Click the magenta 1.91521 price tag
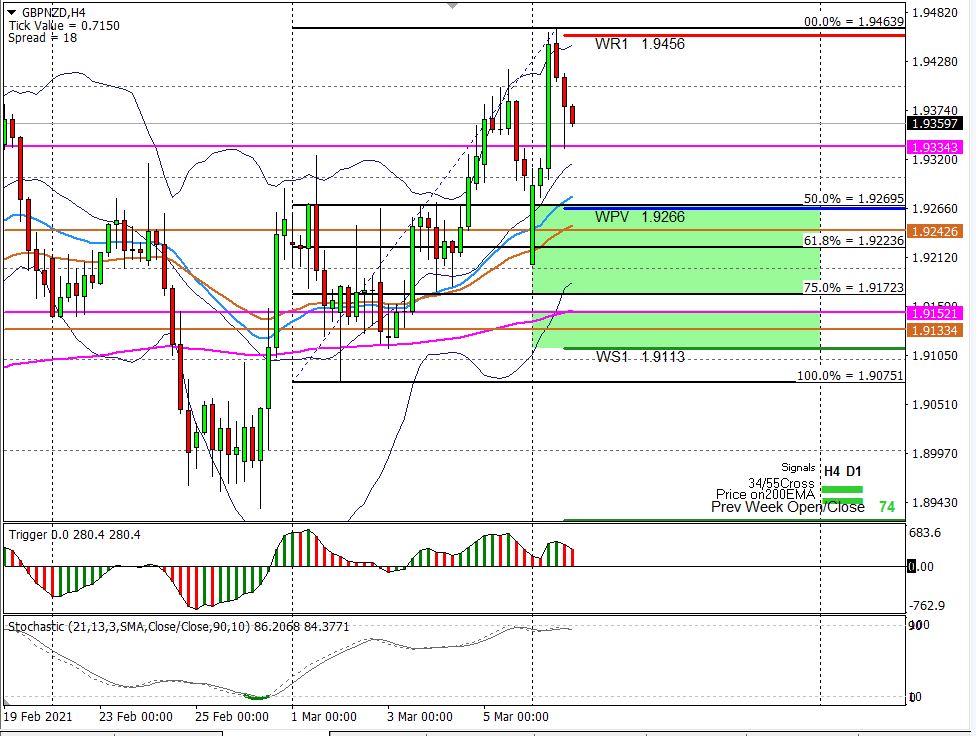976x736 pixels. pos(935,313)
